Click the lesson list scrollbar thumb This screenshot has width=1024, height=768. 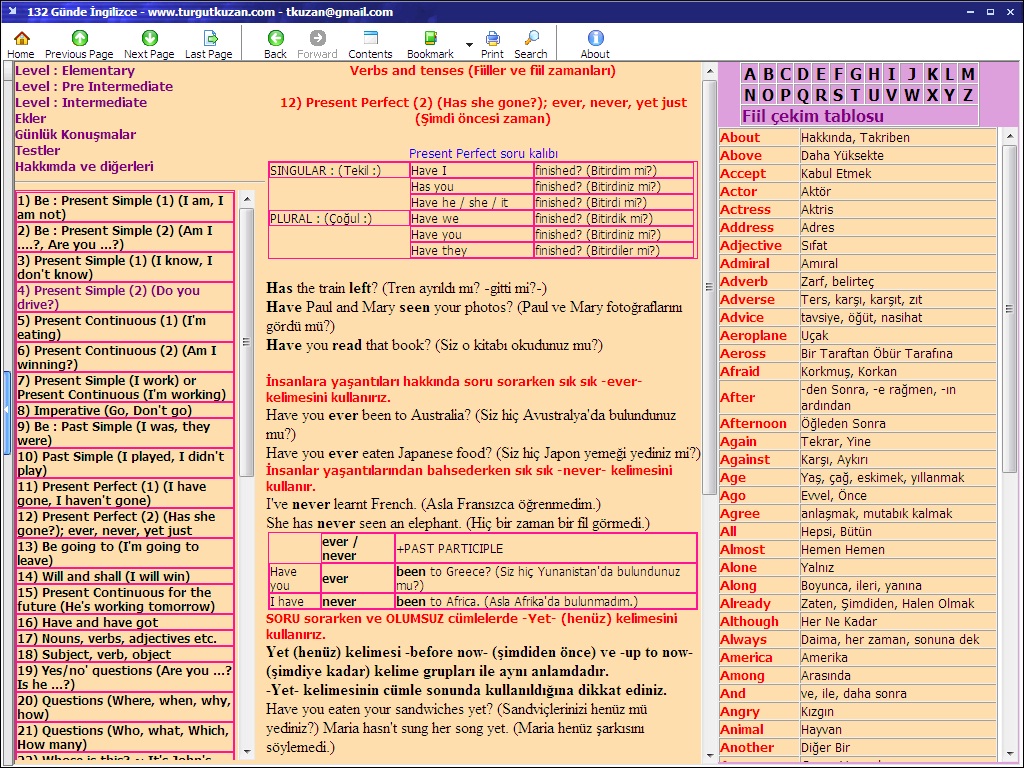point(247,342)
